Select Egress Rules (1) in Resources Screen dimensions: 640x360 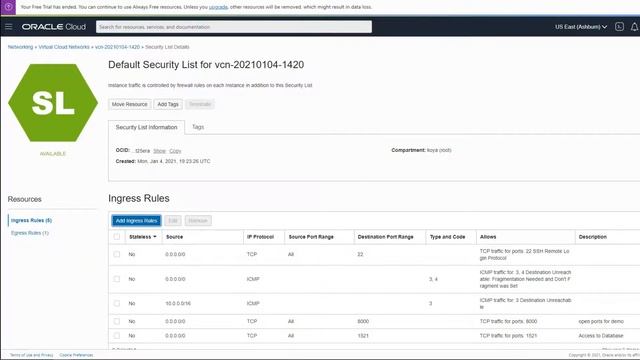[30, 233]
